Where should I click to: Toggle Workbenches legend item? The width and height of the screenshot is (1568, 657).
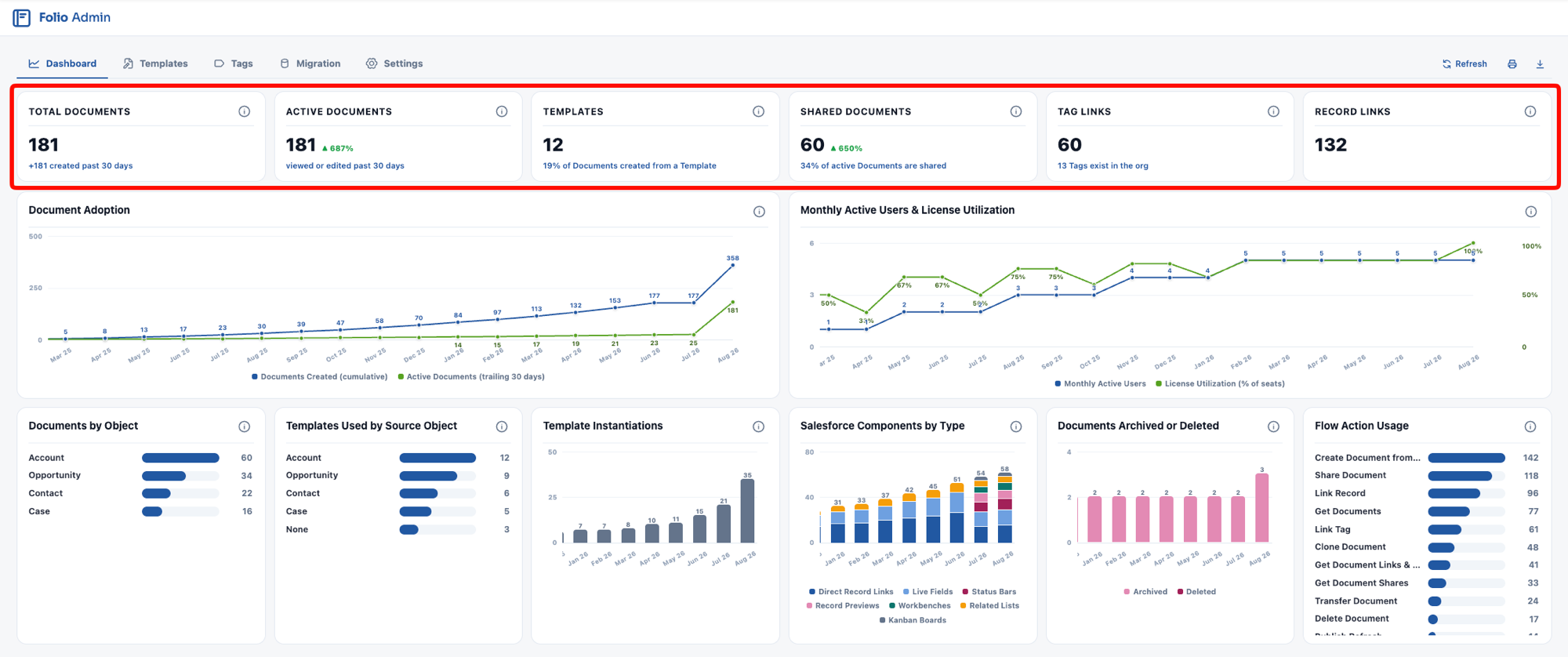(x=920, y=606)
